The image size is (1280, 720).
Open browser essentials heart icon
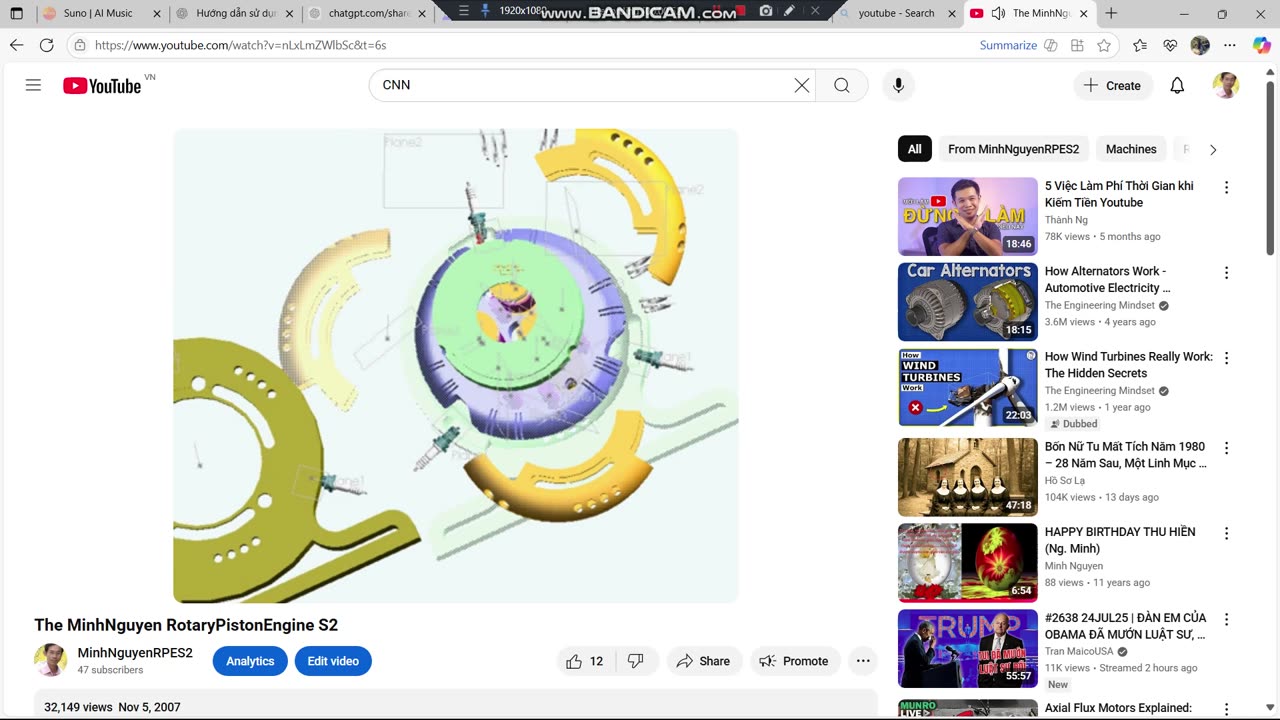[1170, 45]
